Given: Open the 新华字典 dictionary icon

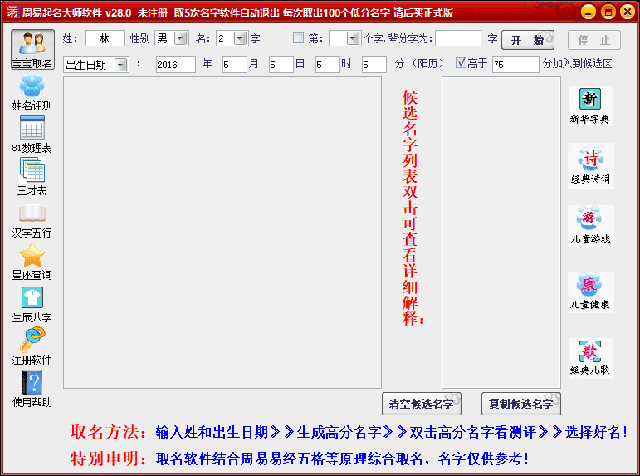Looking at the screenshot, I should pos(590,106).
